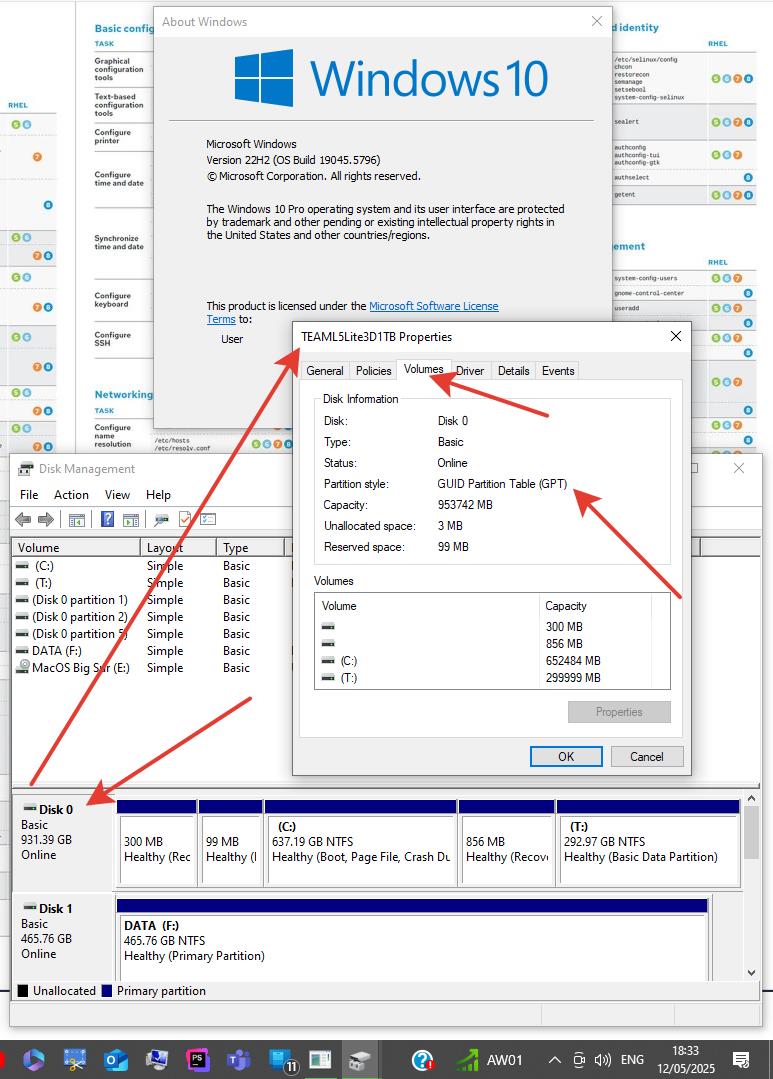Toggle Show/Hide Console Tree toolbar icon

[x=76, y=520]
